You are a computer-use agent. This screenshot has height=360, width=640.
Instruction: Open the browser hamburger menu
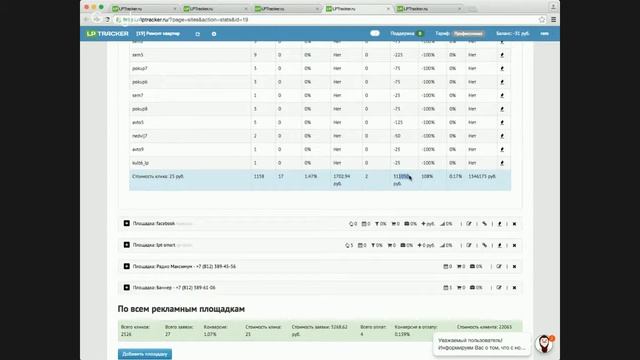pos(553,20)
